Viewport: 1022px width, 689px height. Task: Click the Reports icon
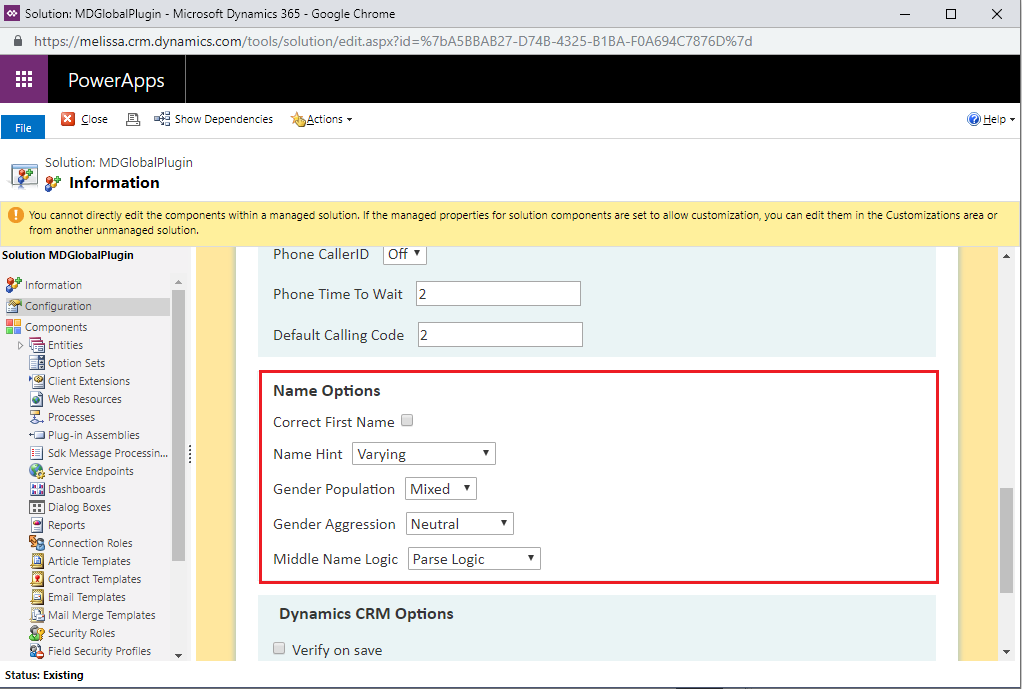pos(37,525)
